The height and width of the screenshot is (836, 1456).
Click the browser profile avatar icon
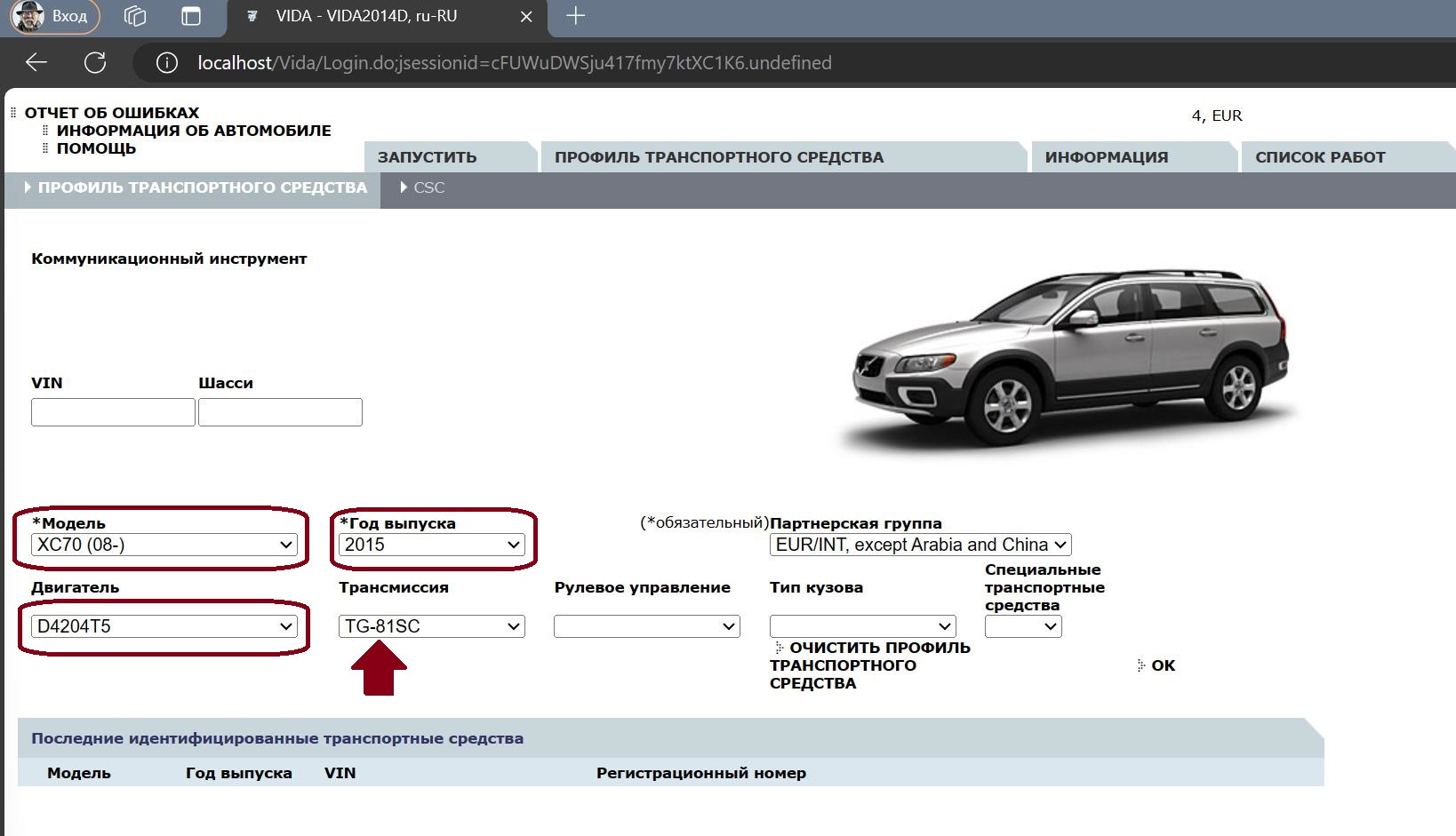[28, 16]
